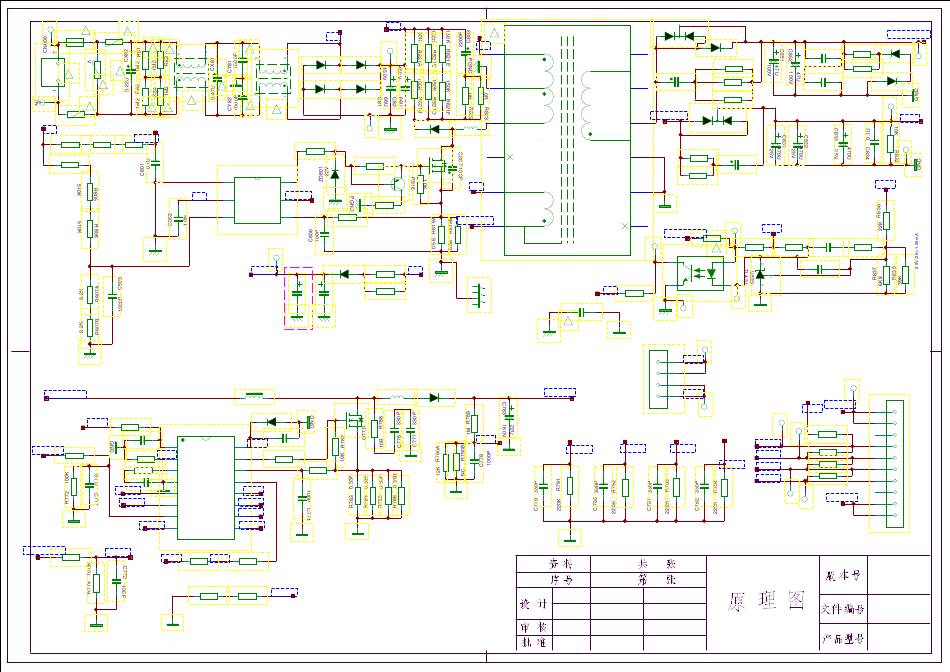Select capacitor C806
The image size is (950, 672).
coord(325,233)
